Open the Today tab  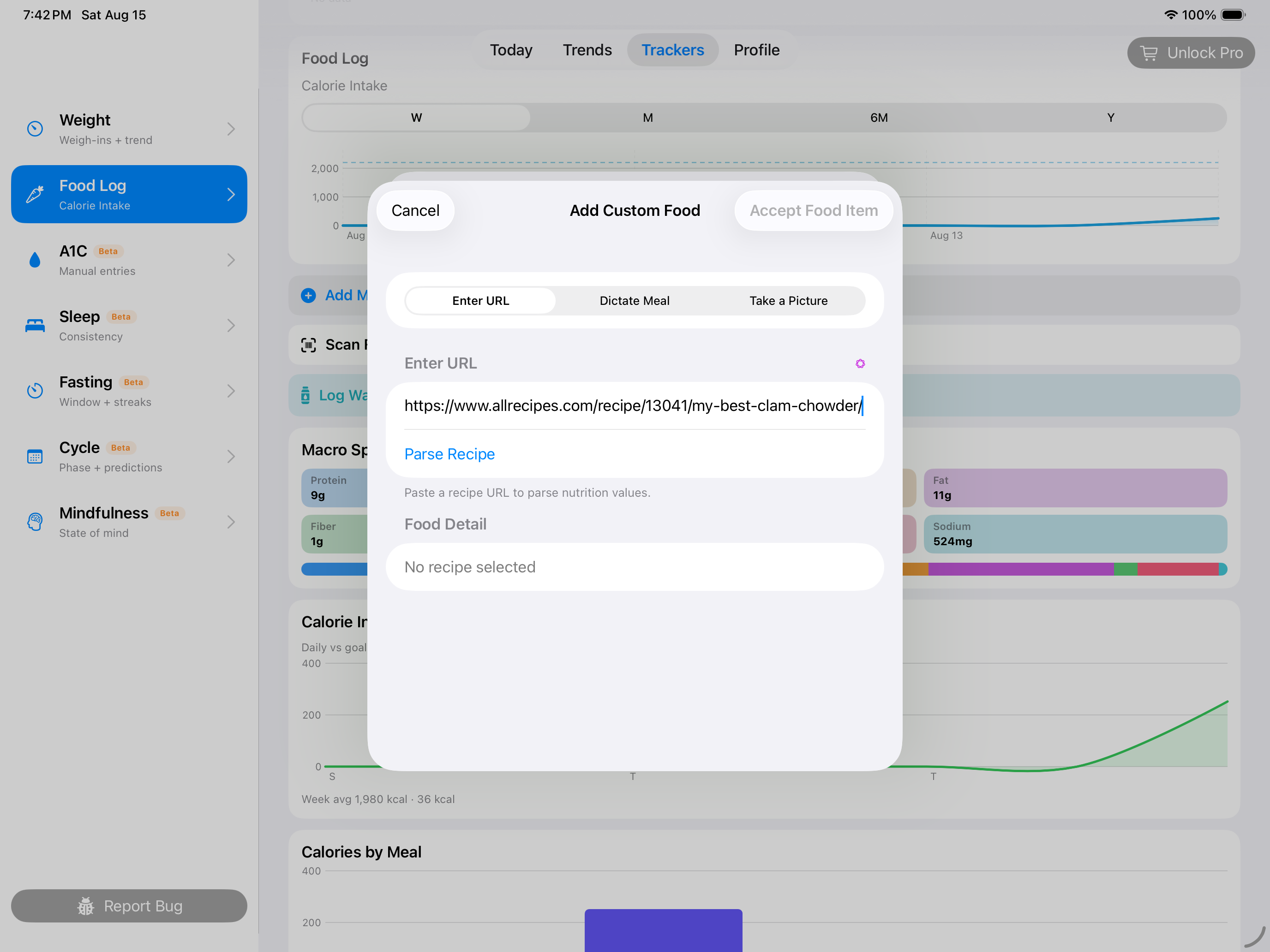511,50
